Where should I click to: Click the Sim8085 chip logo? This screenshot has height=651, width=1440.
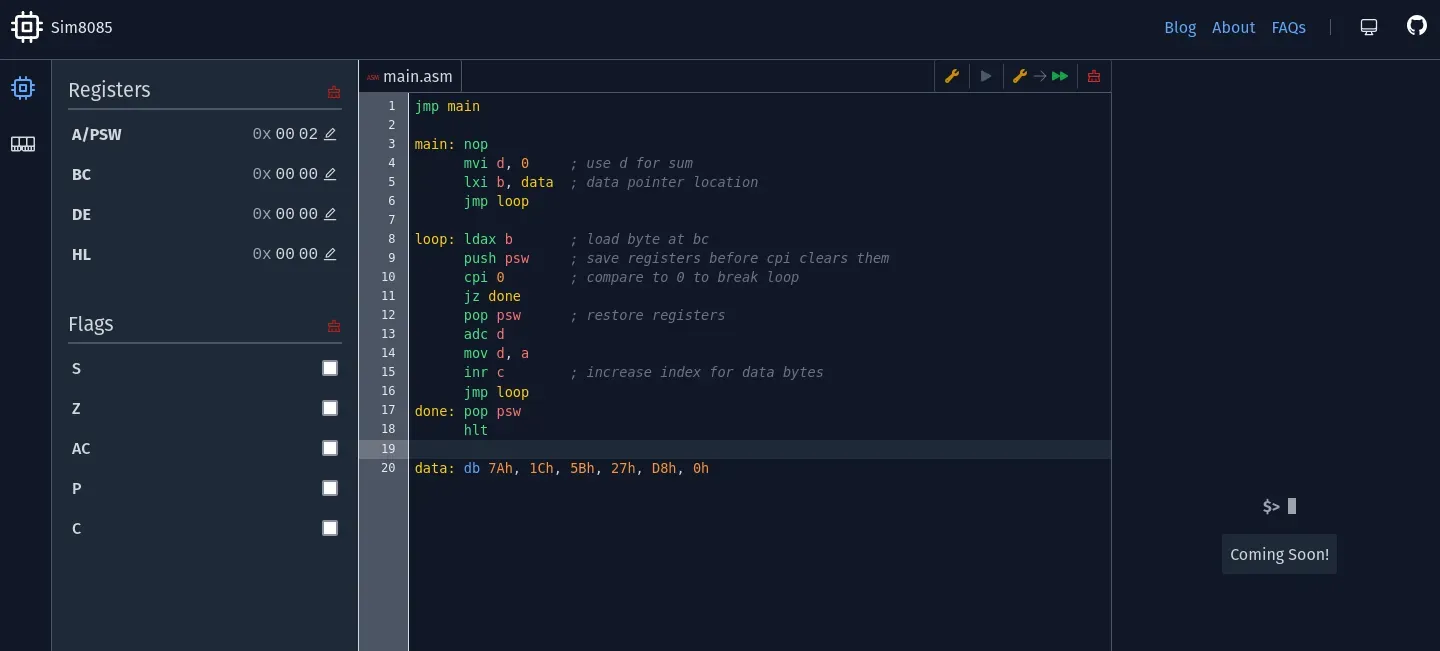pos(26,27)
